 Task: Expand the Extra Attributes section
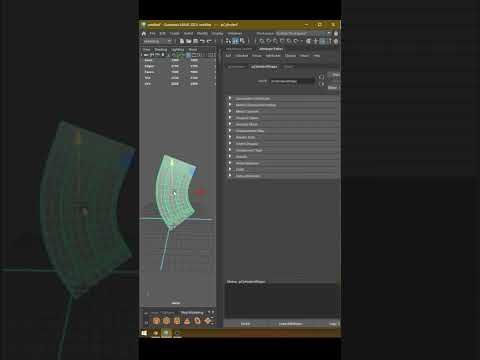283,176
